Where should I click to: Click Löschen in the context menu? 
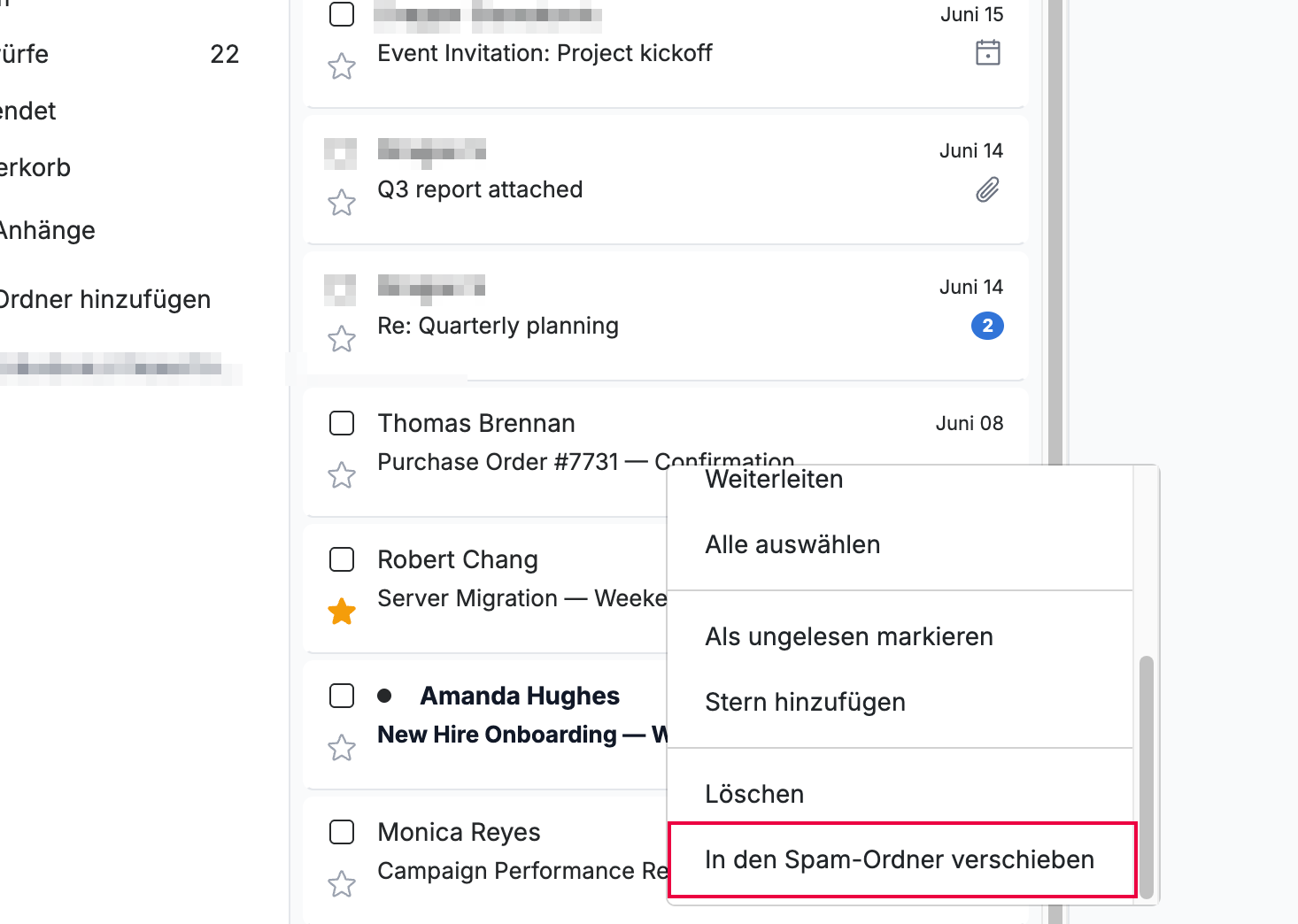pos(900,794)
